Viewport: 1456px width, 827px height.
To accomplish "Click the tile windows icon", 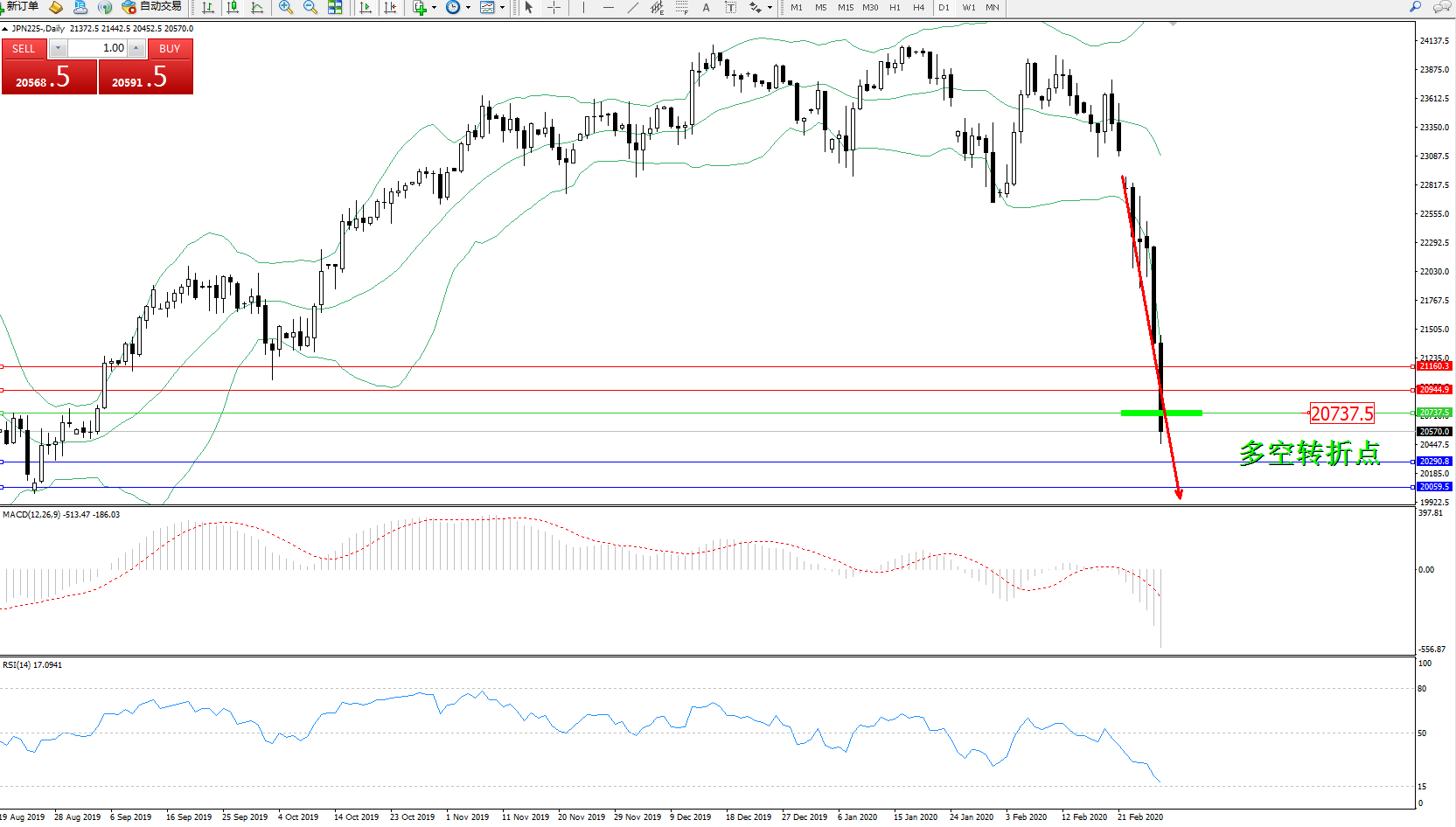I will (x=335, y=8).
